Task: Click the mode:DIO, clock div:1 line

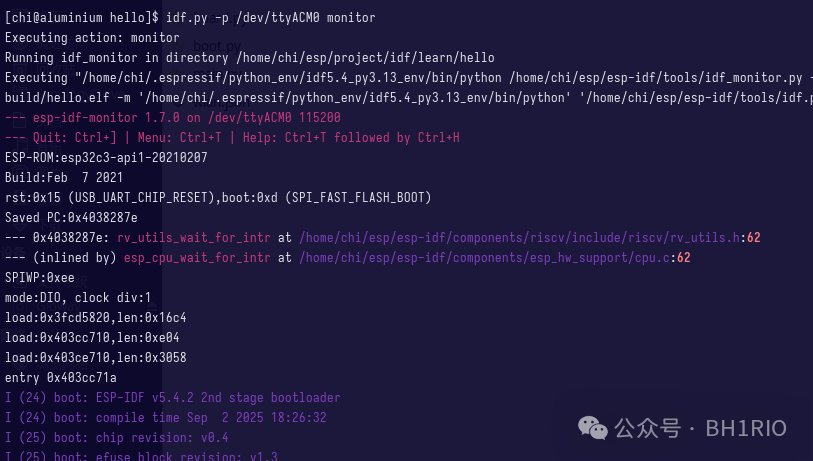Action: coord(78,298)
